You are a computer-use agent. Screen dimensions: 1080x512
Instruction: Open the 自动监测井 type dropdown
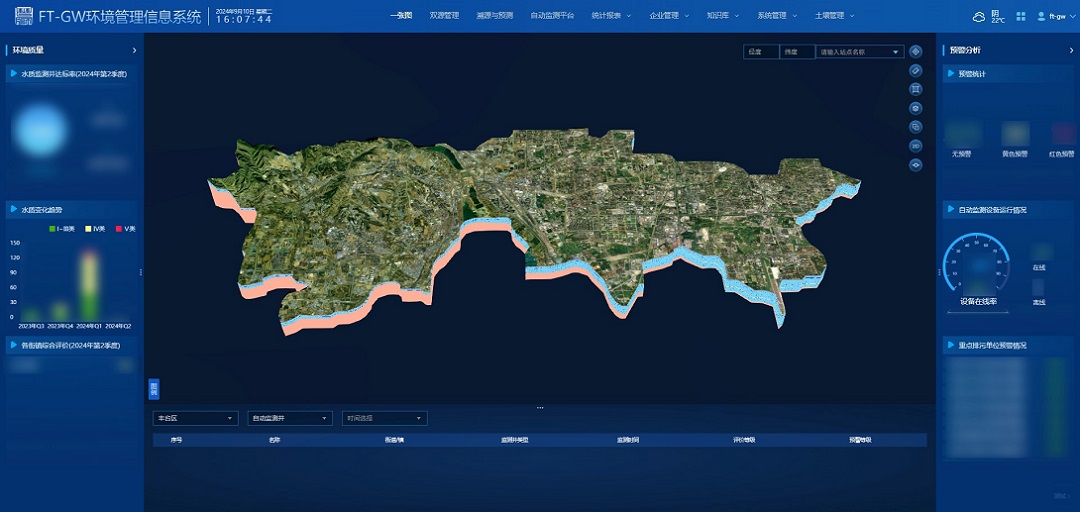click(289, 418)
